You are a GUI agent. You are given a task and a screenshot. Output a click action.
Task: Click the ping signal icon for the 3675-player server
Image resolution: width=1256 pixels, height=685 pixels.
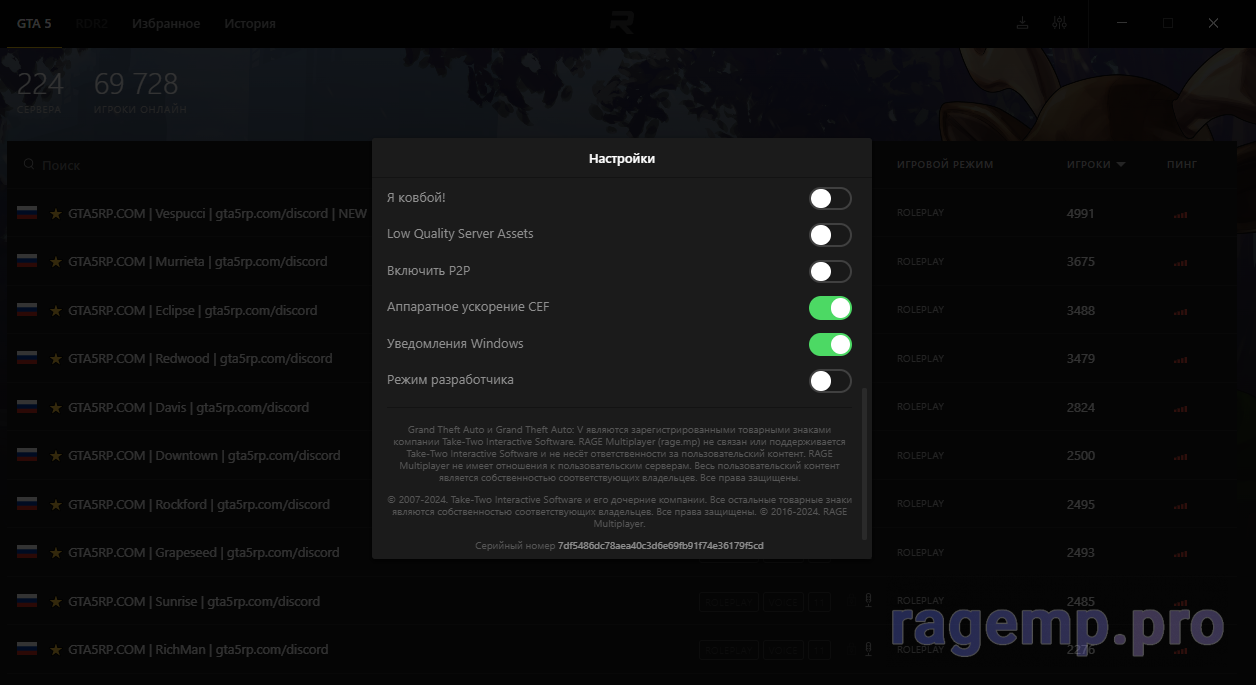(x=1181, y=262)
